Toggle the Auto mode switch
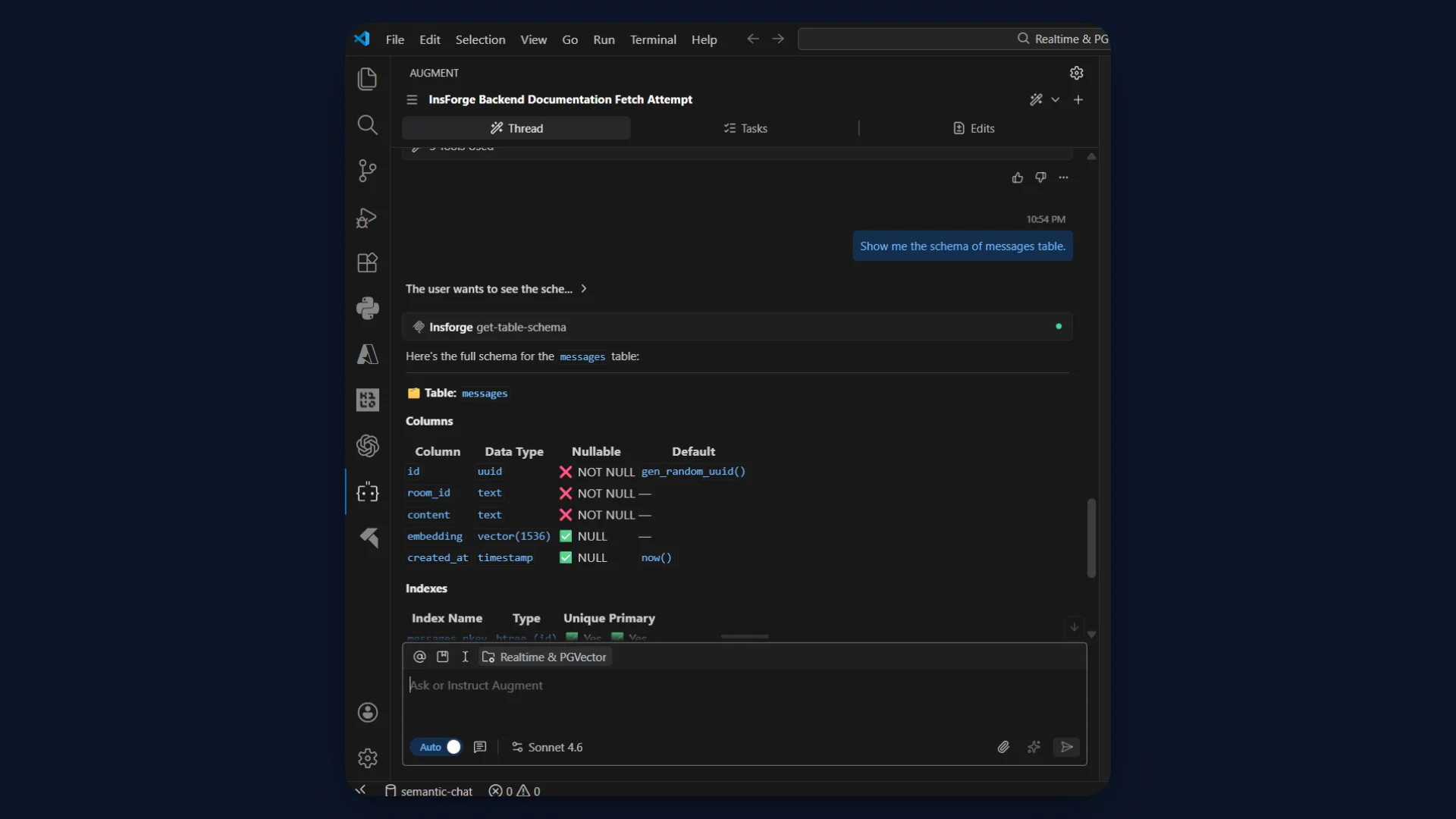 [x=440, y=747]
